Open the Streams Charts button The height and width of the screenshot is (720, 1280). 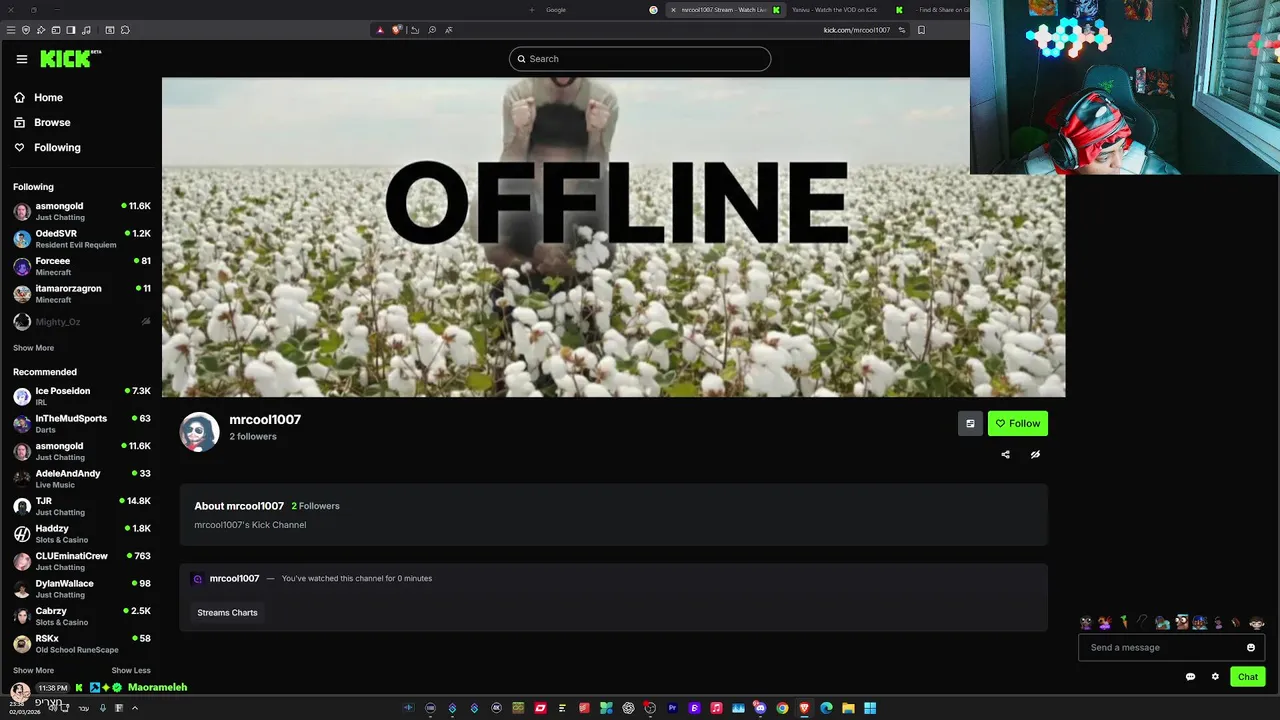click(227, 613)
